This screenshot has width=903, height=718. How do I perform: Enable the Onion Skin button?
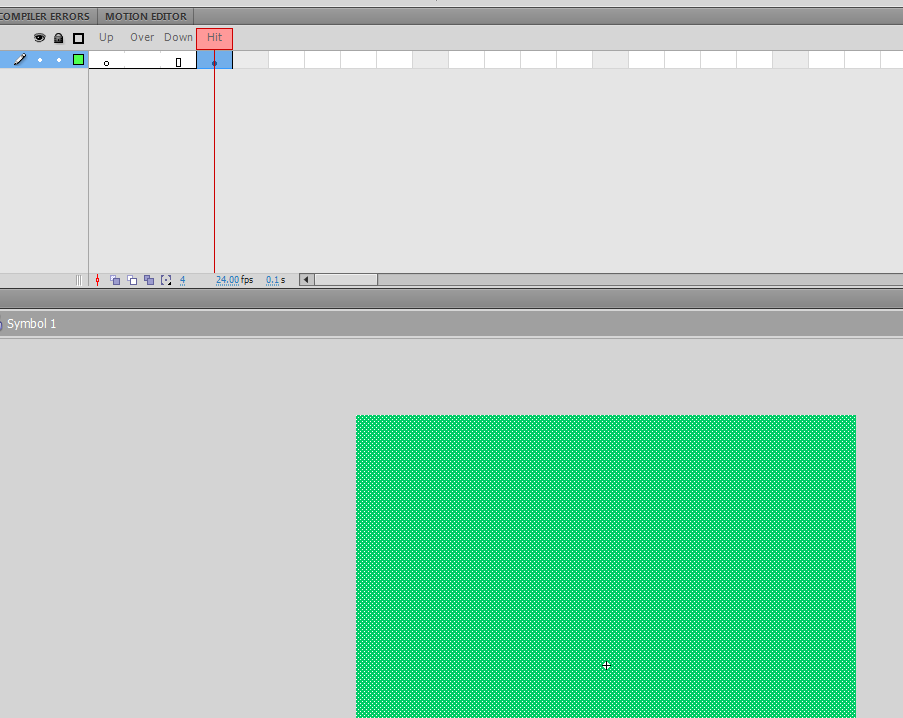(115, 280)
